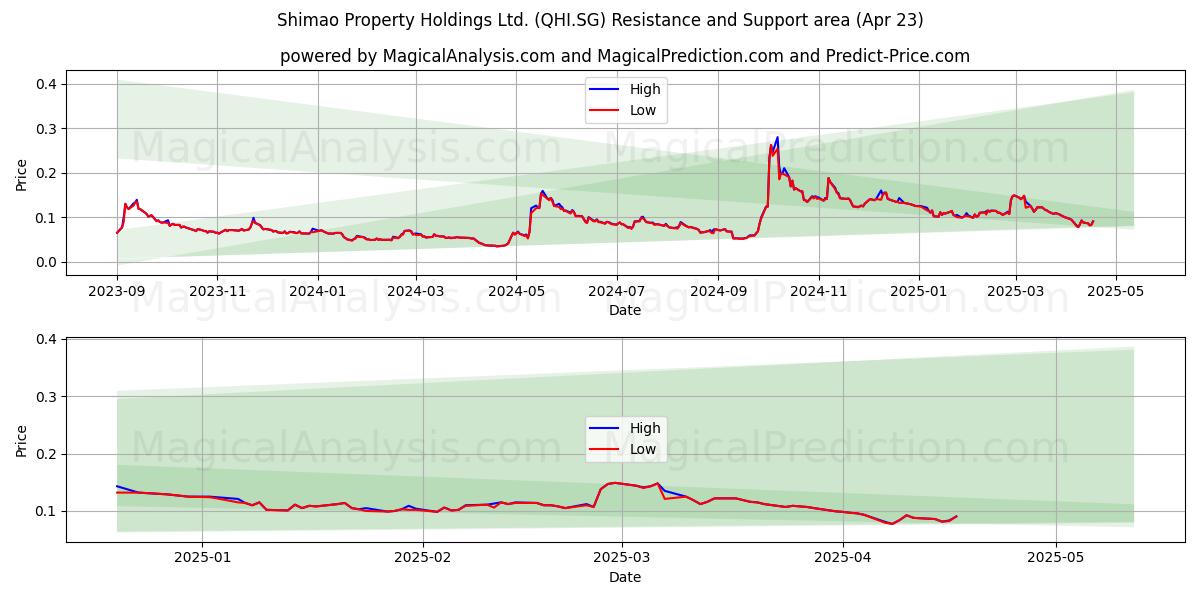Click the 2024-03 tick label on top chart
Viewport: 1200px width, 600px height.
[x=416, y=291]
